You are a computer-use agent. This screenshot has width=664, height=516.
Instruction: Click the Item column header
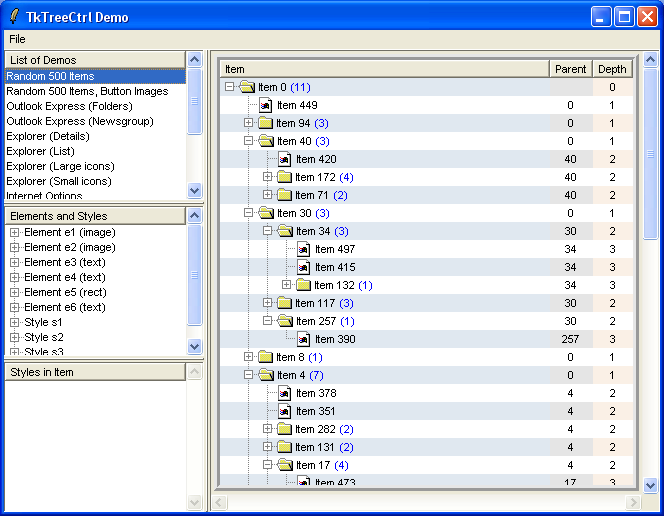point(385,69)
